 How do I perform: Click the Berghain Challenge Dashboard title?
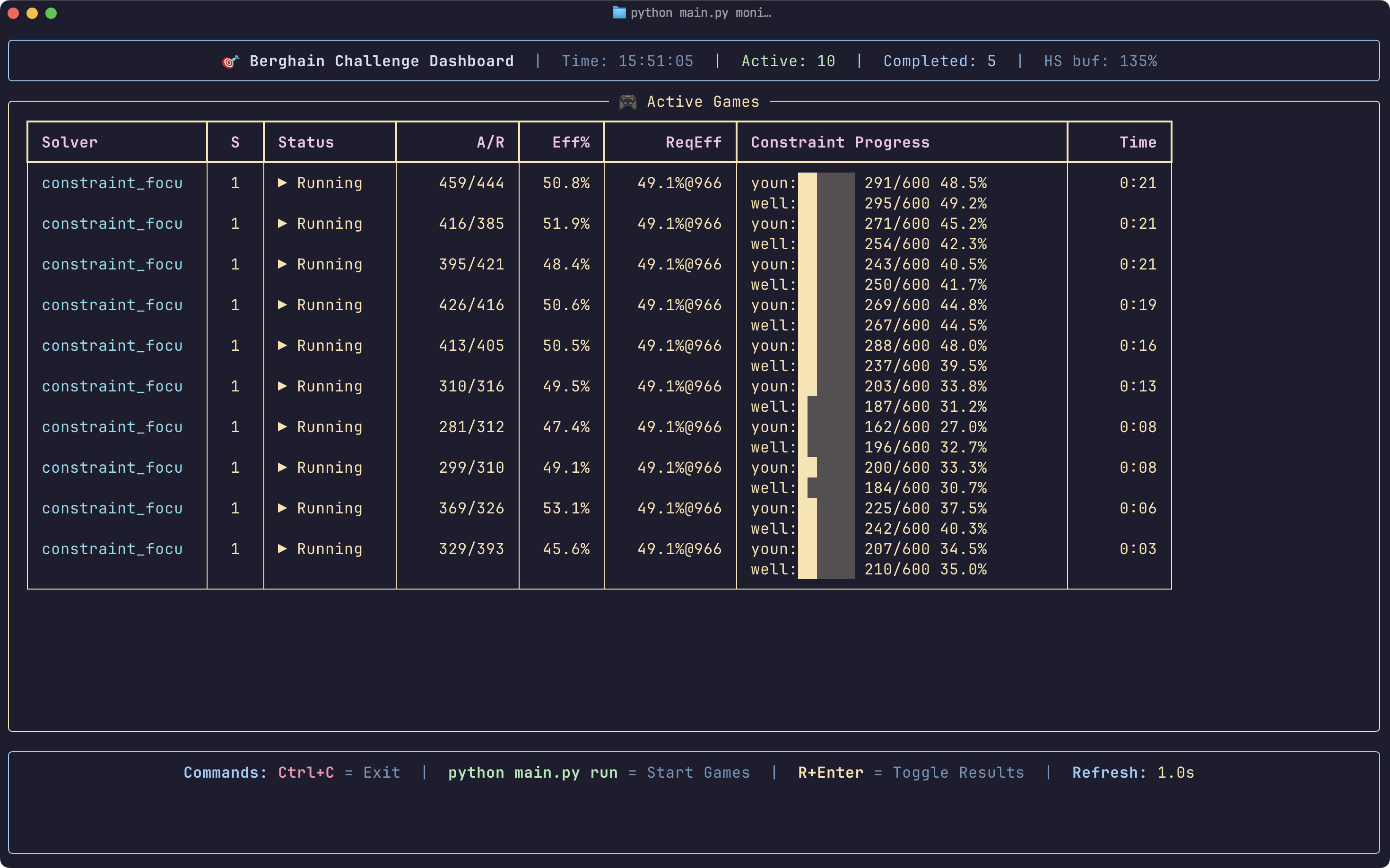(382, 61)
